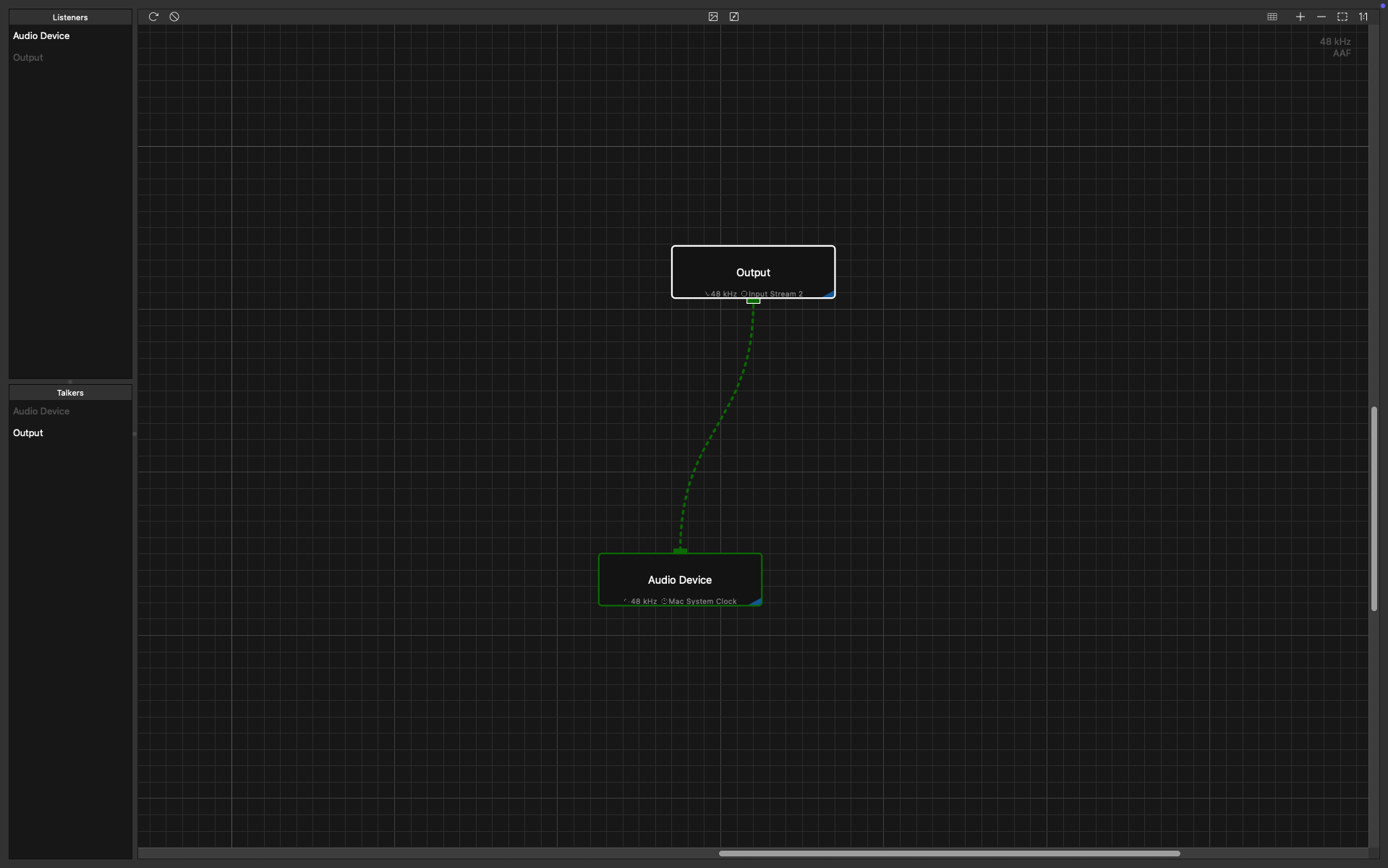The image size is (1388, 868).
Task: Reset zoom with the 1:1 icon
Action: coord(1363,17)
